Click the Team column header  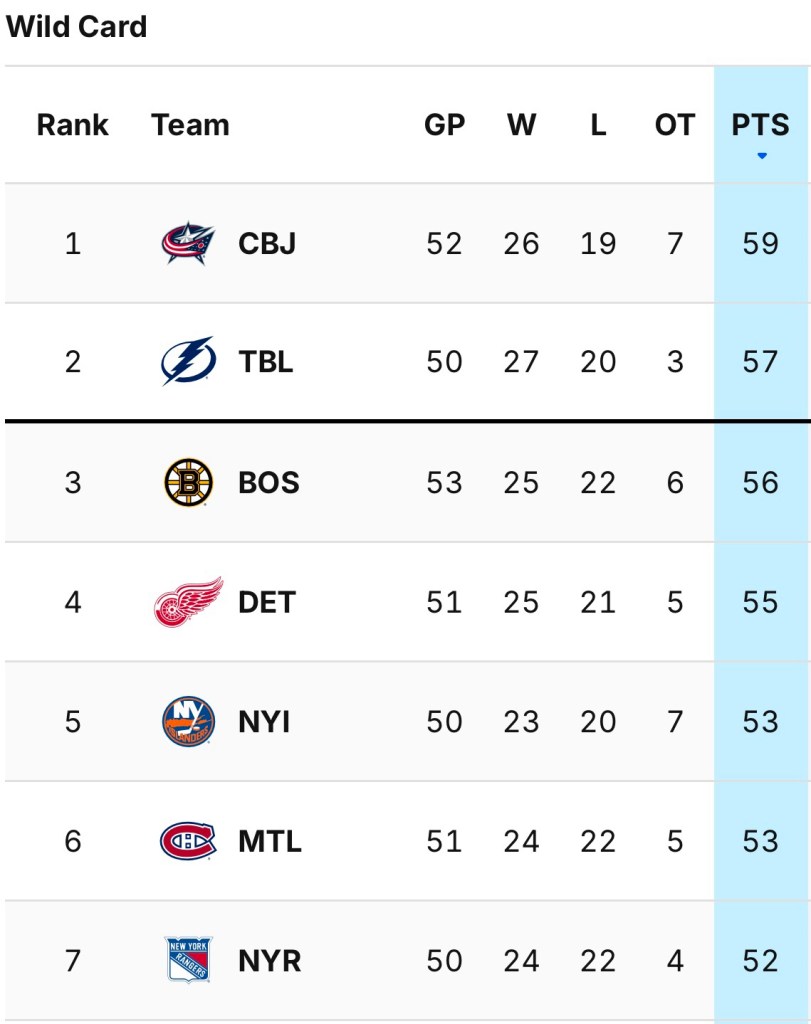pyautogui.click(x=190, y=125)
